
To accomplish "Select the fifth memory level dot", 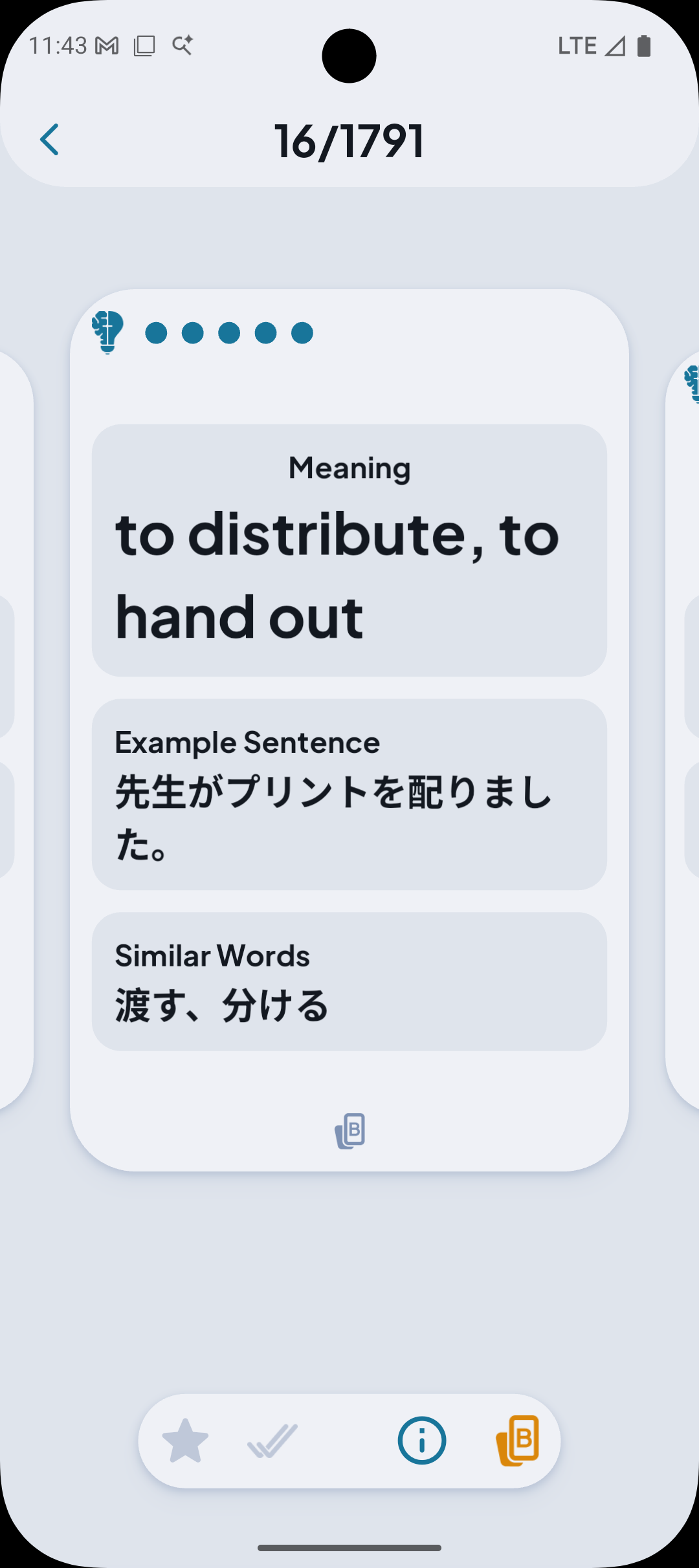I will (302, 333).
